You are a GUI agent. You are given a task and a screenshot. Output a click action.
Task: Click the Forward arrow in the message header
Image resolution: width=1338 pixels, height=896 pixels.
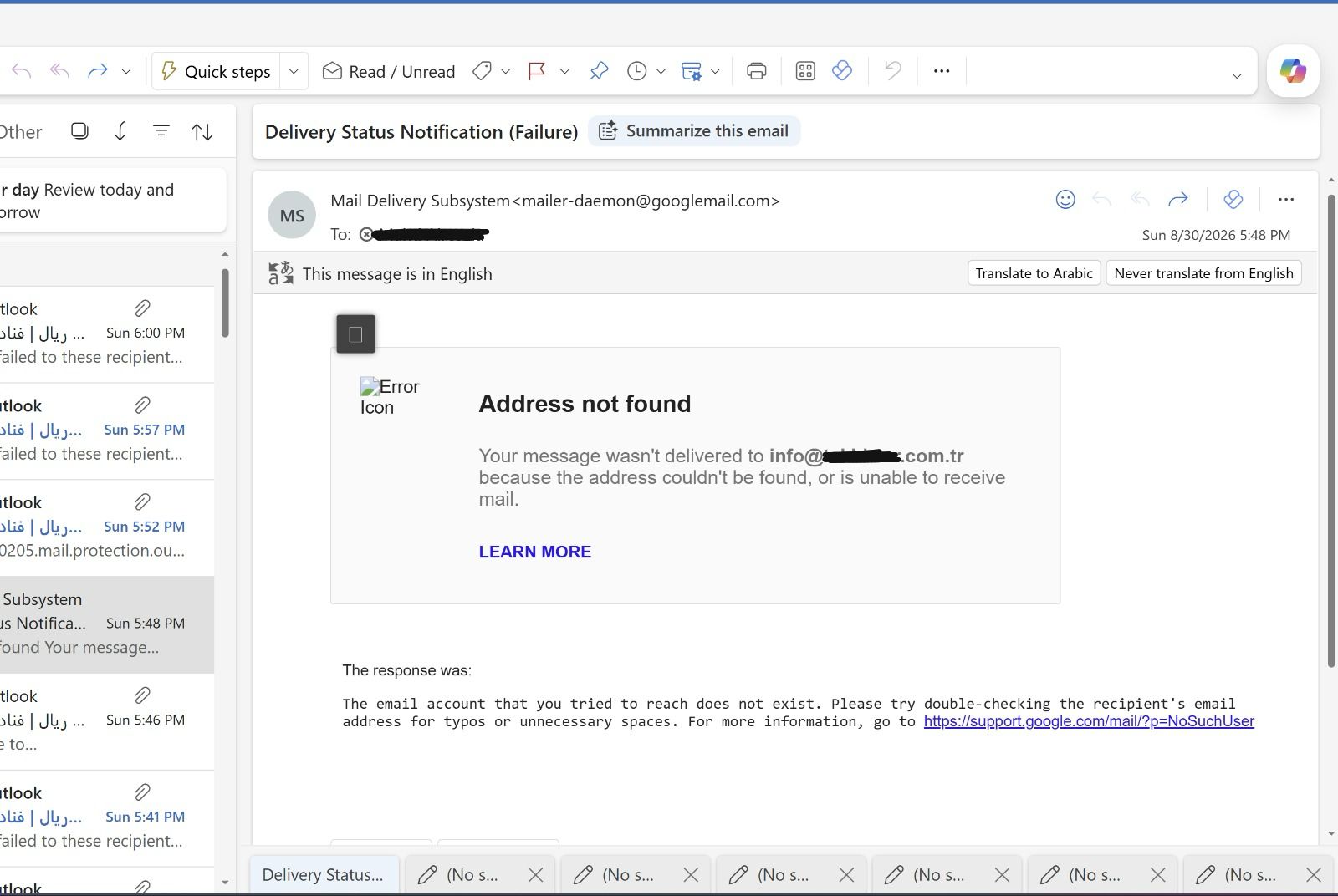point(1178,199)
